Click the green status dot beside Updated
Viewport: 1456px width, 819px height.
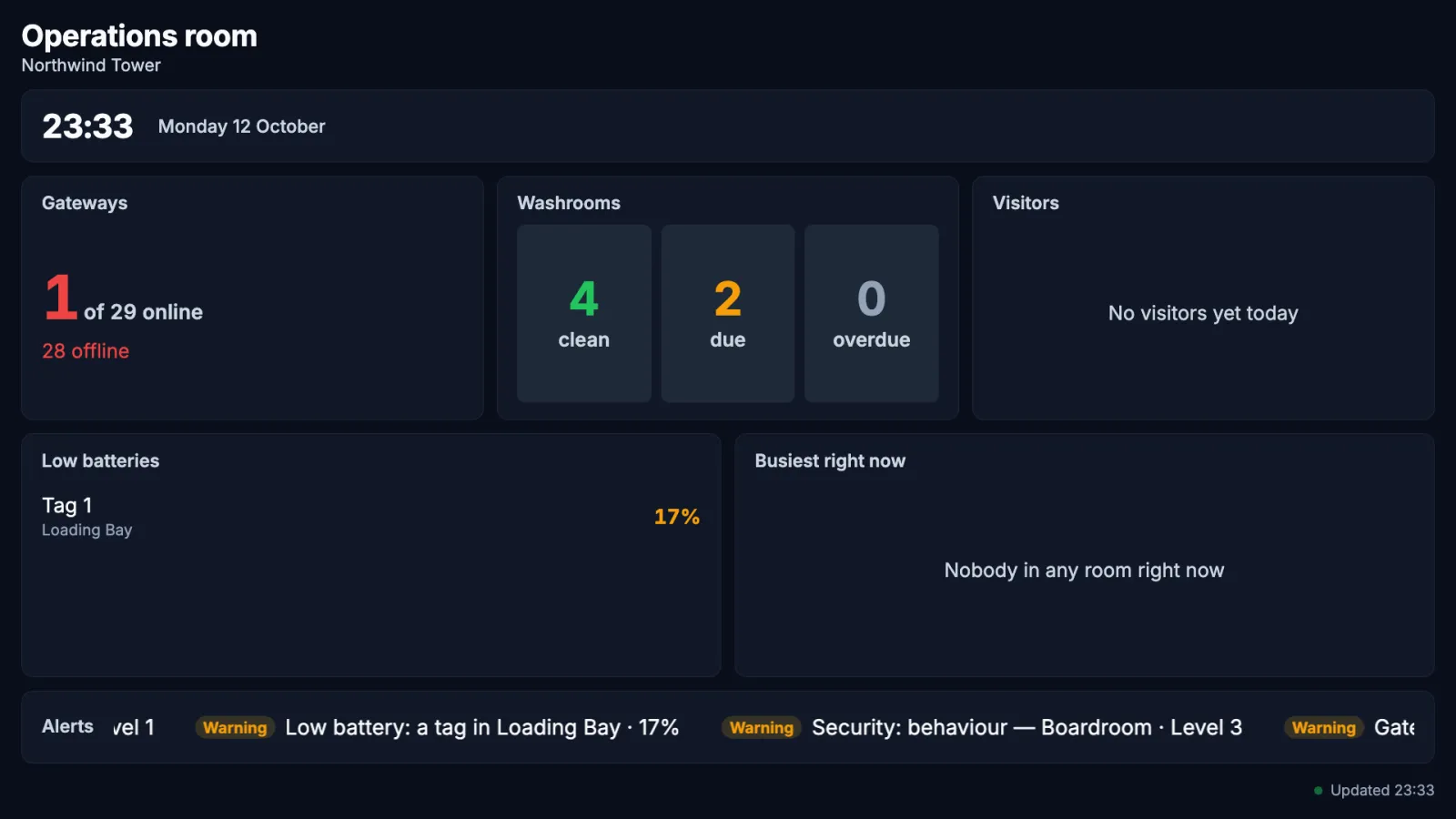coord(1318,791)
